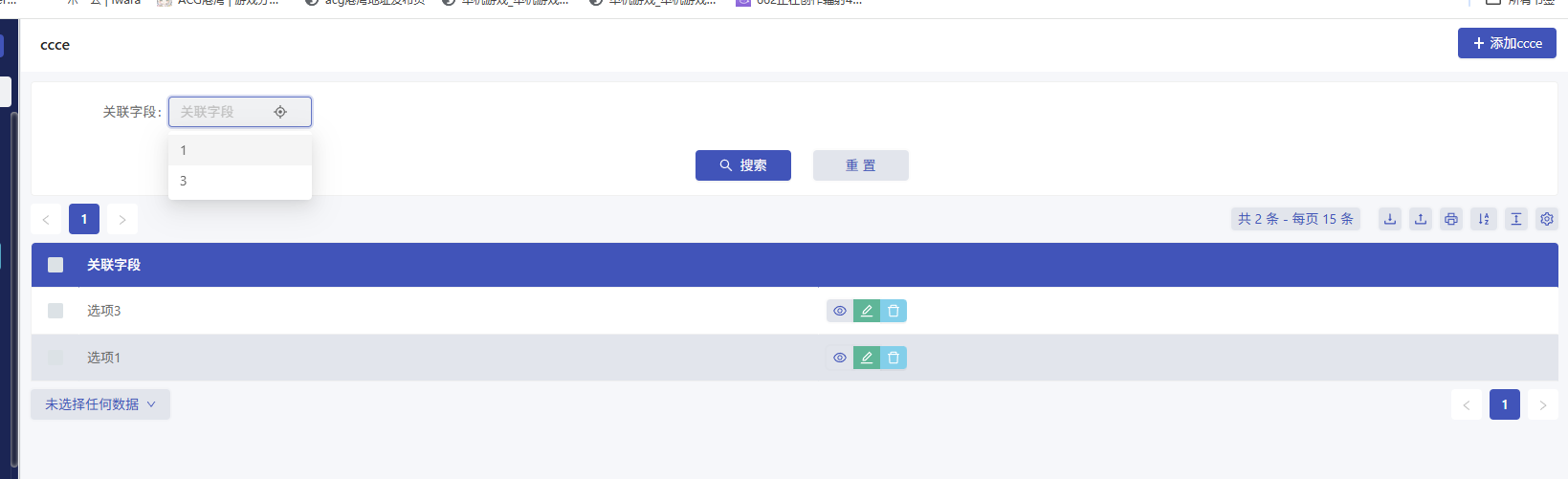
Task: Print the table using the printer icon
Action: coord(1451,219)
